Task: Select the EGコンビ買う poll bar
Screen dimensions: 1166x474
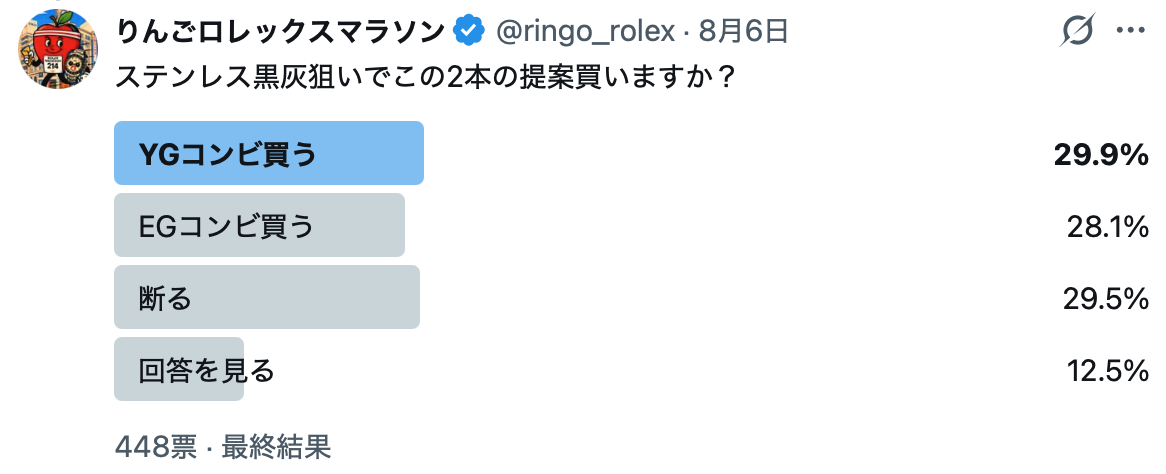Action: click(x=260, y=225)
